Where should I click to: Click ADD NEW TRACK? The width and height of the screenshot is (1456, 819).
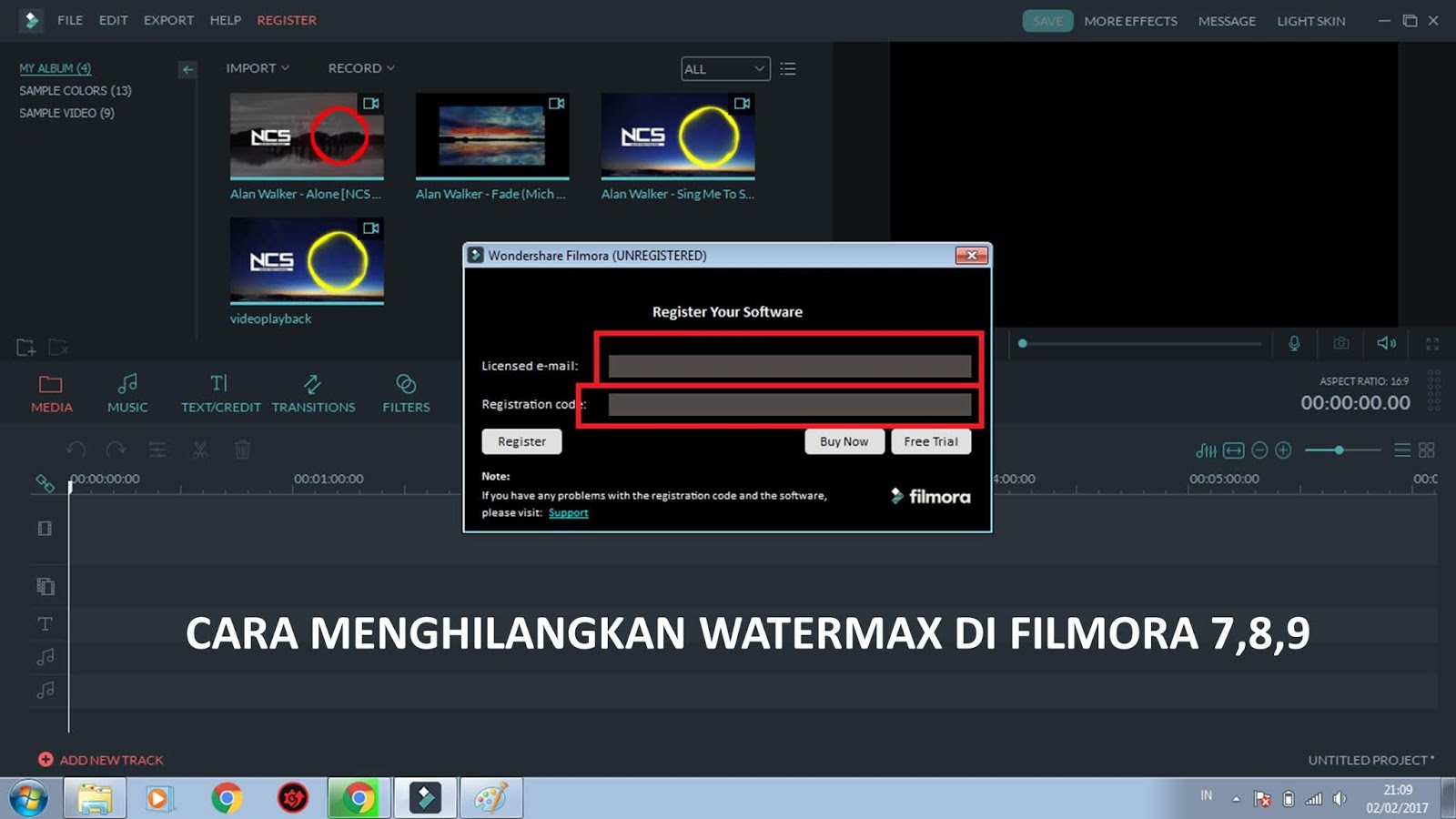pos(101,760)
